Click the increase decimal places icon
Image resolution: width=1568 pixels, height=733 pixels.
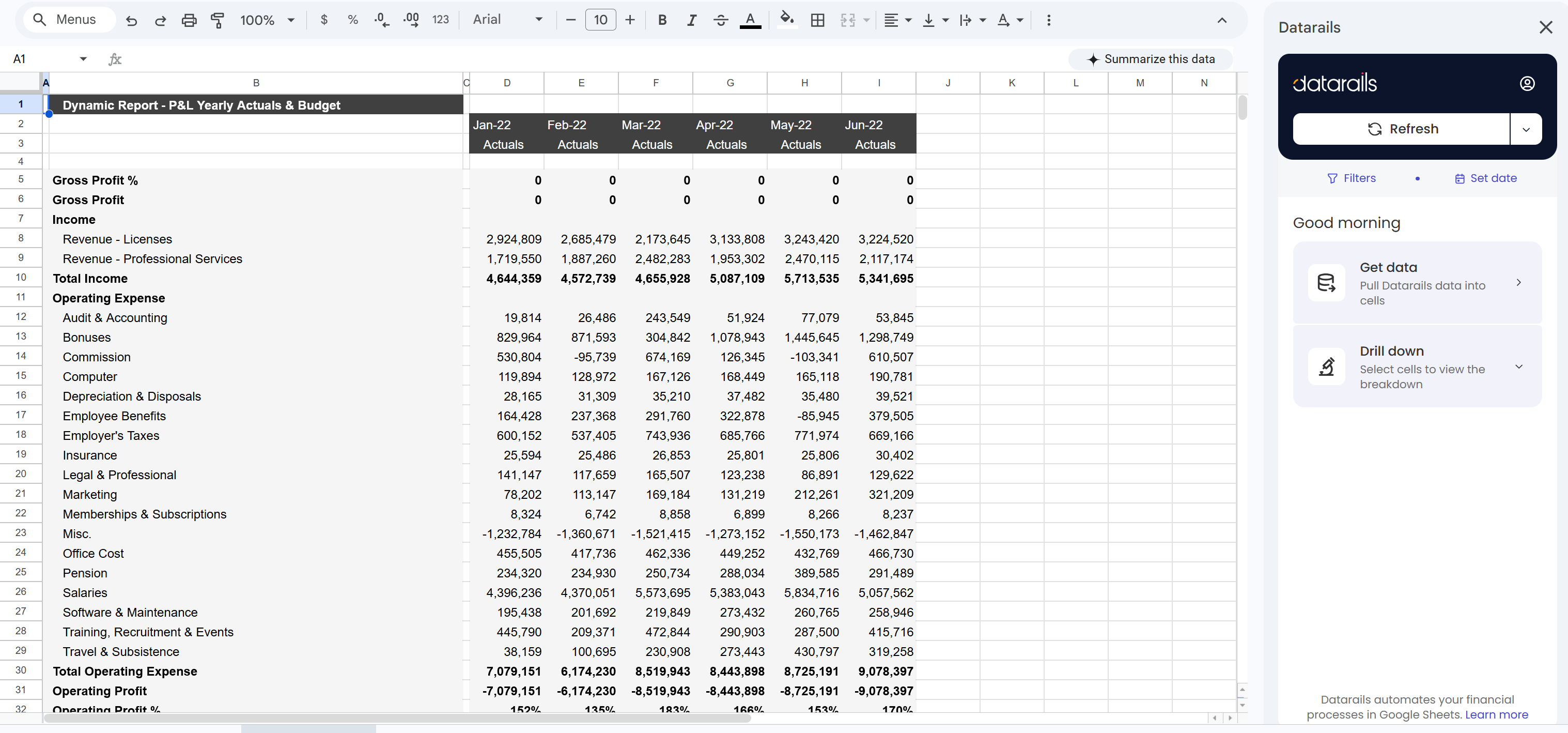[x=411, y=20]
